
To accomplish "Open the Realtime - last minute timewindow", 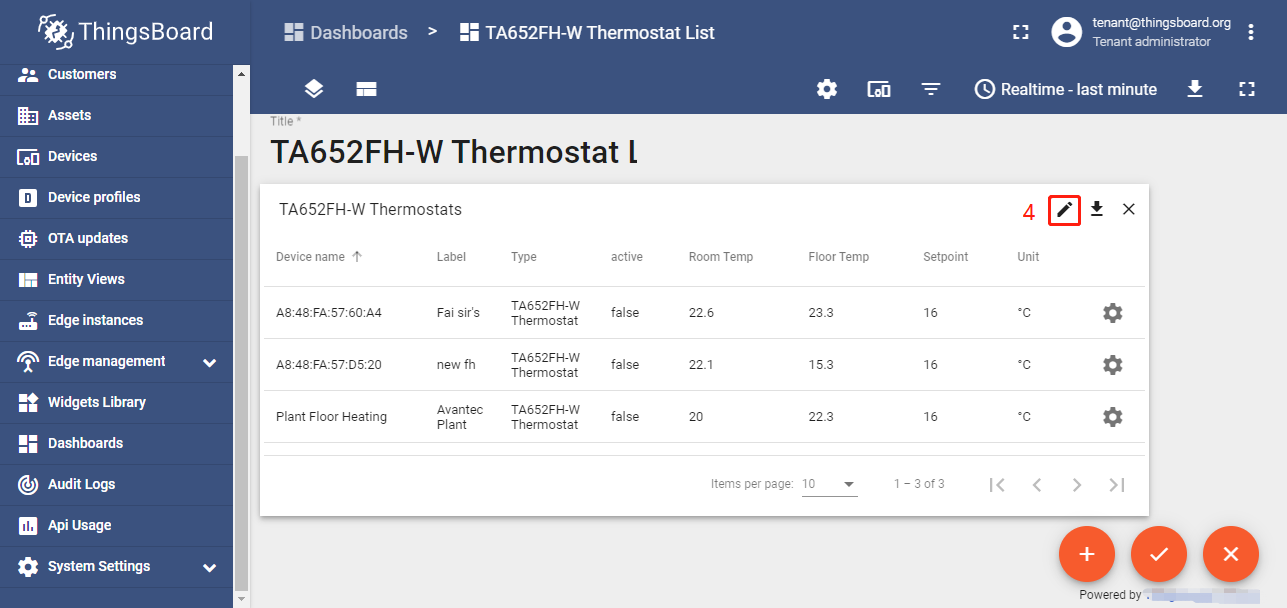I will (x=1065, y=89).
